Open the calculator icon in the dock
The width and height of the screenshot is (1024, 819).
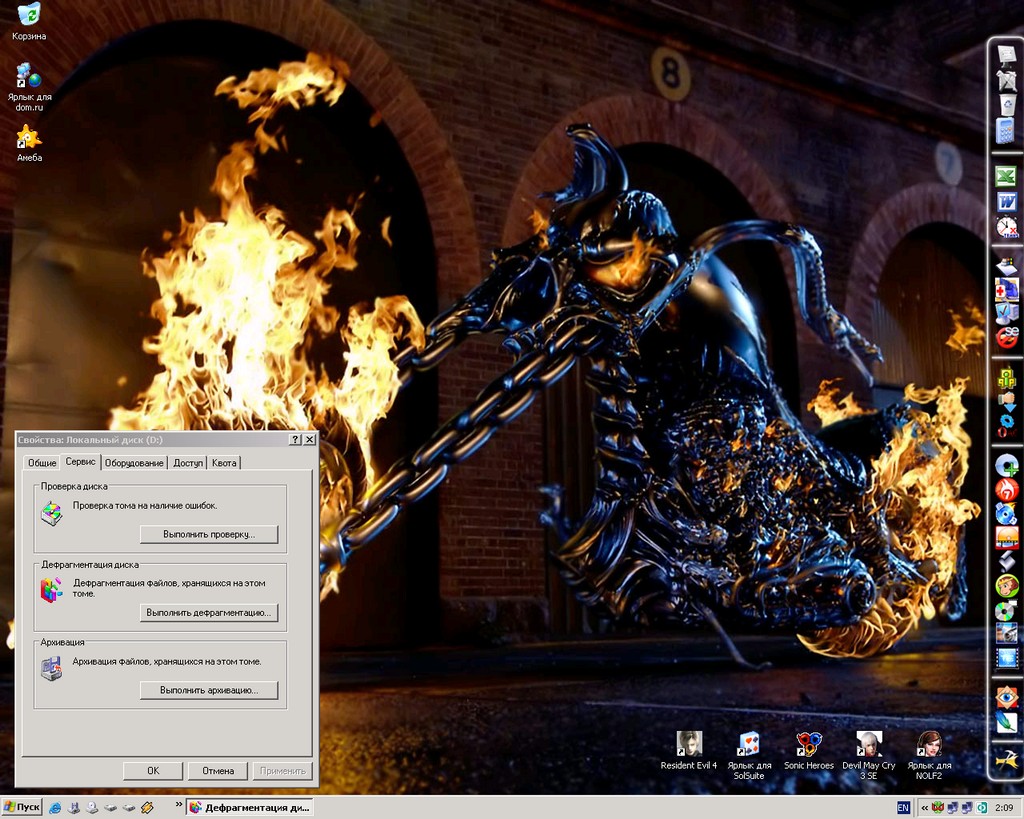pos(1006,131)
